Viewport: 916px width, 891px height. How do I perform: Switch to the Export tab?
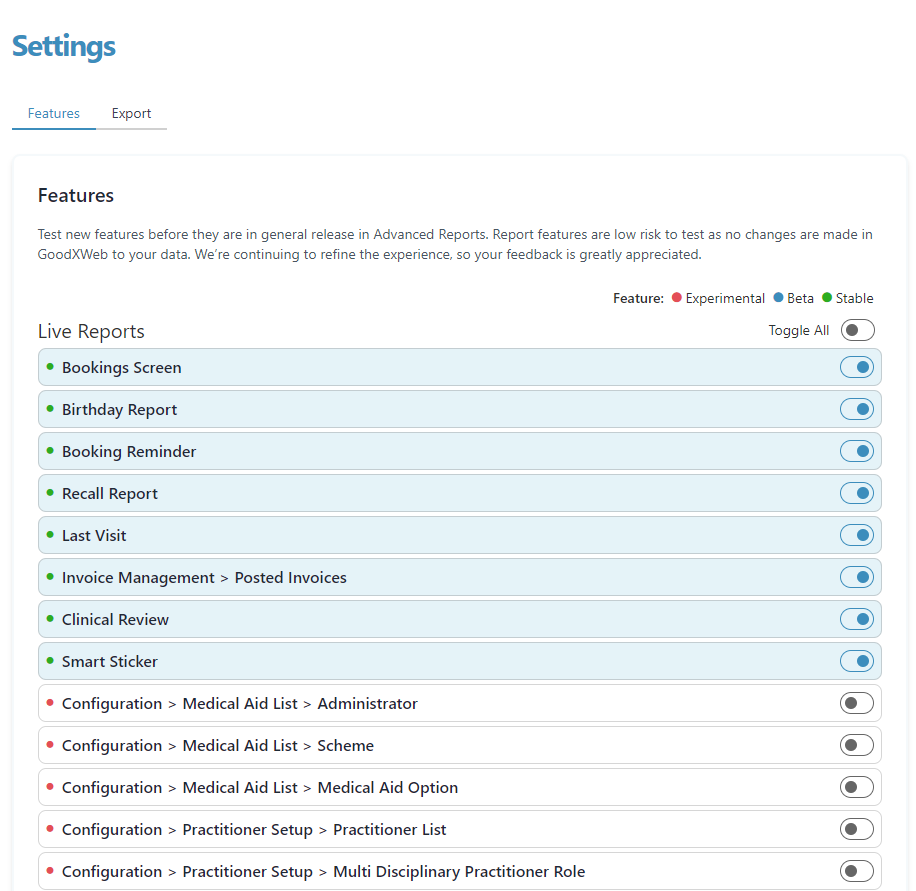tap(131, 114)
